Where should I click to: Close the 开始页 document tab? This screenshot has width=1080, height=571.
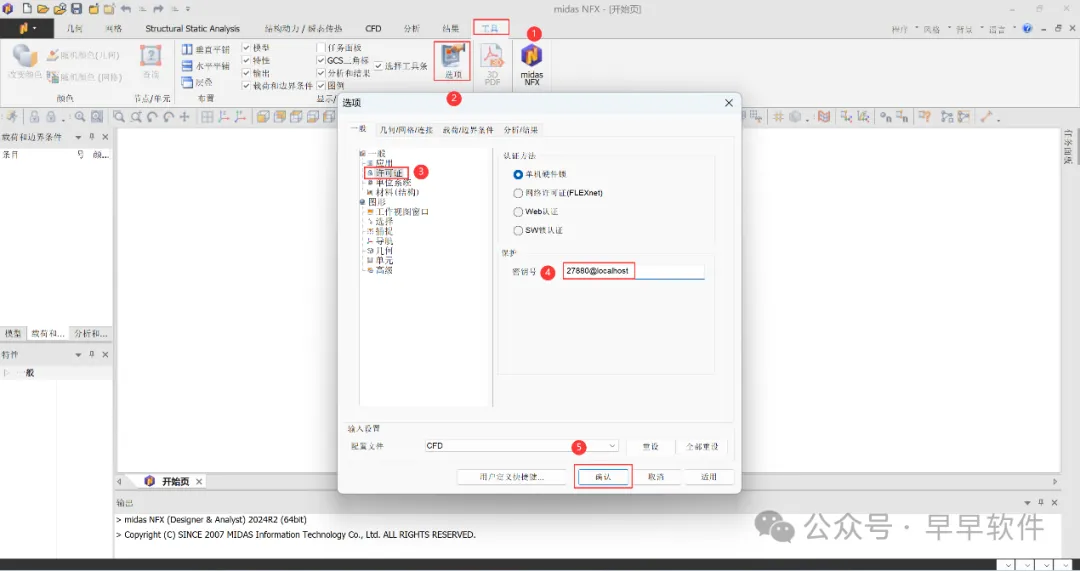(x=199, y=481)
